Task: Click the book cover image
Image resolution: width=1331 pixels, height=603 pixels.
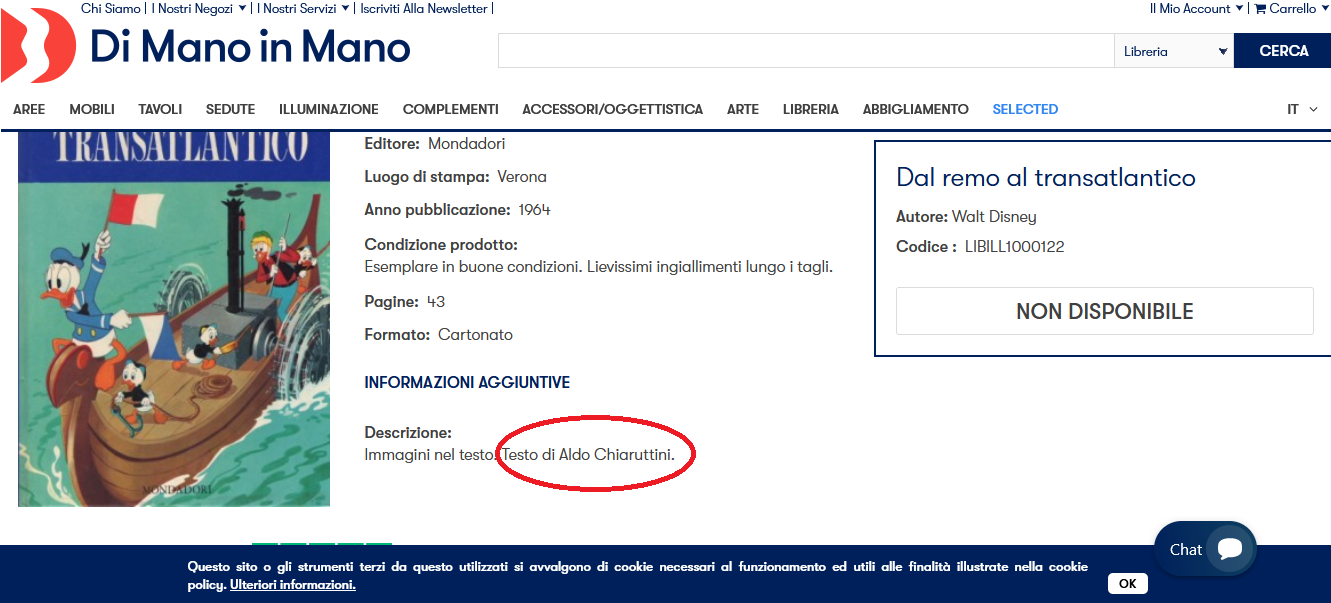Action: (174, 318)
